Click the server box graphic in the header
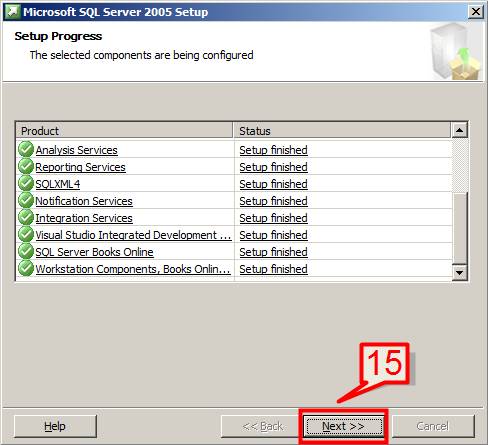Image resolution: width=488 pixels, height=445 pixels. click(455, 51)
